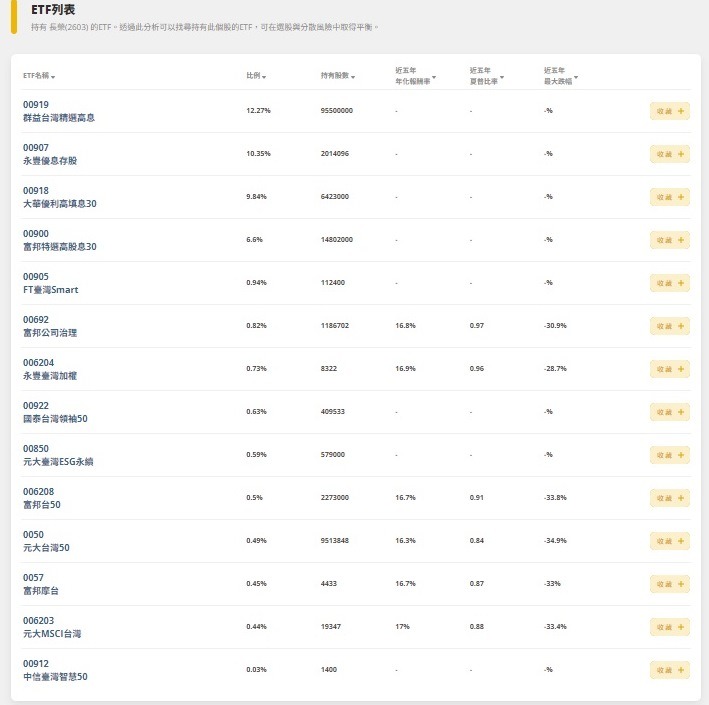Open ETF 00905 FT臺灣Smart

click(51, 283)
